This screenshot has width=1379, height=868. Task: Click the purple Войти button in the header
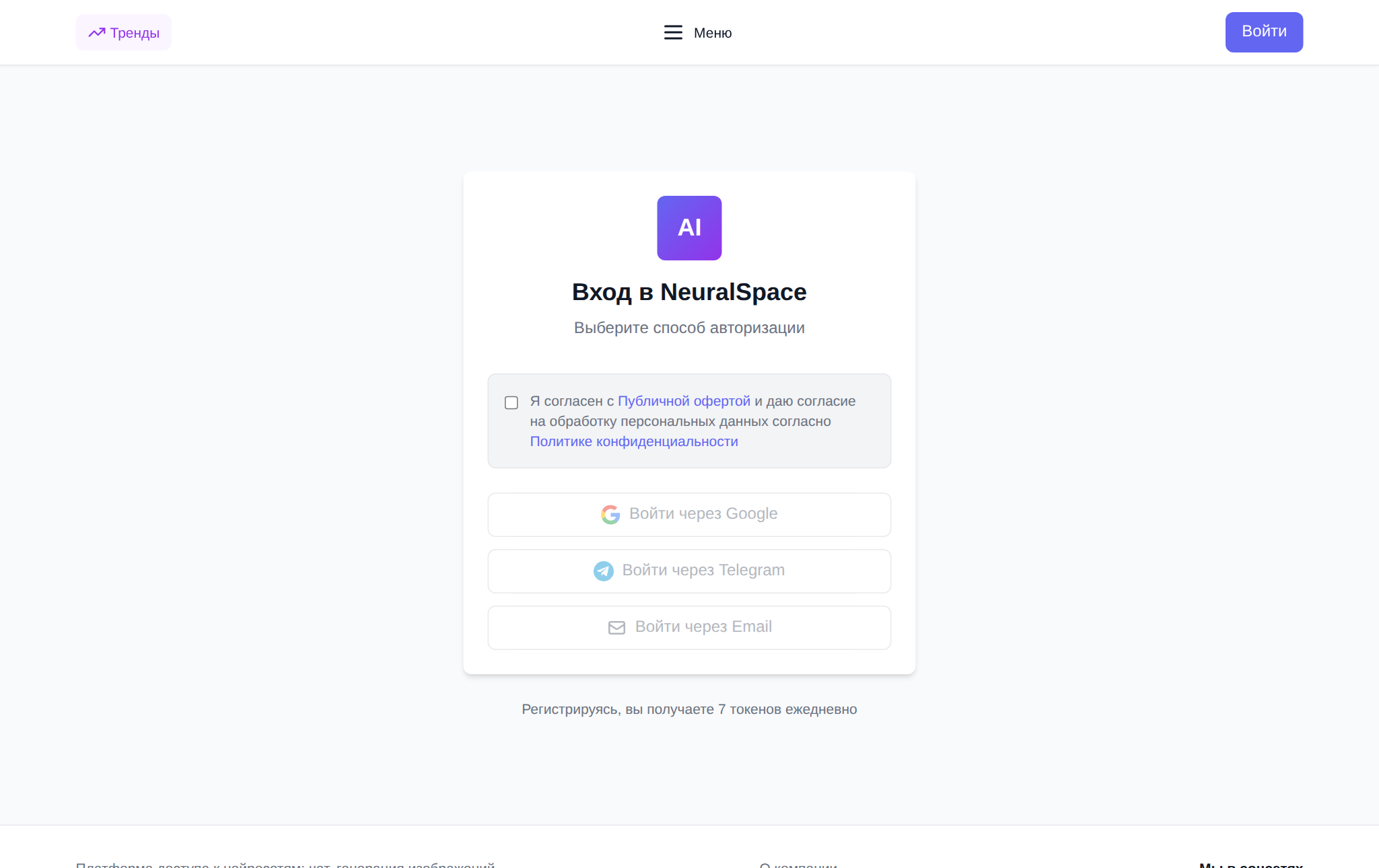click(x=1264, y=32)
